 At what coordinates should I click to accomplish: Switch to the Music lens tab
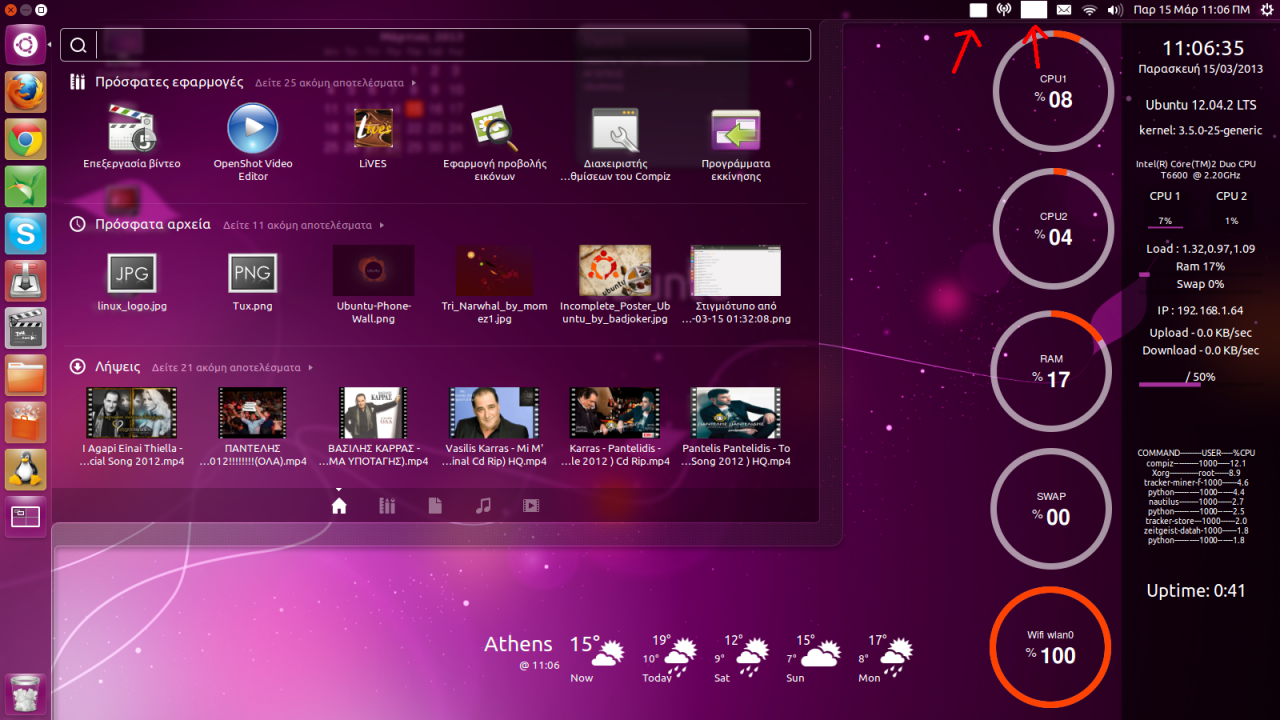click(x=483, y=506)
